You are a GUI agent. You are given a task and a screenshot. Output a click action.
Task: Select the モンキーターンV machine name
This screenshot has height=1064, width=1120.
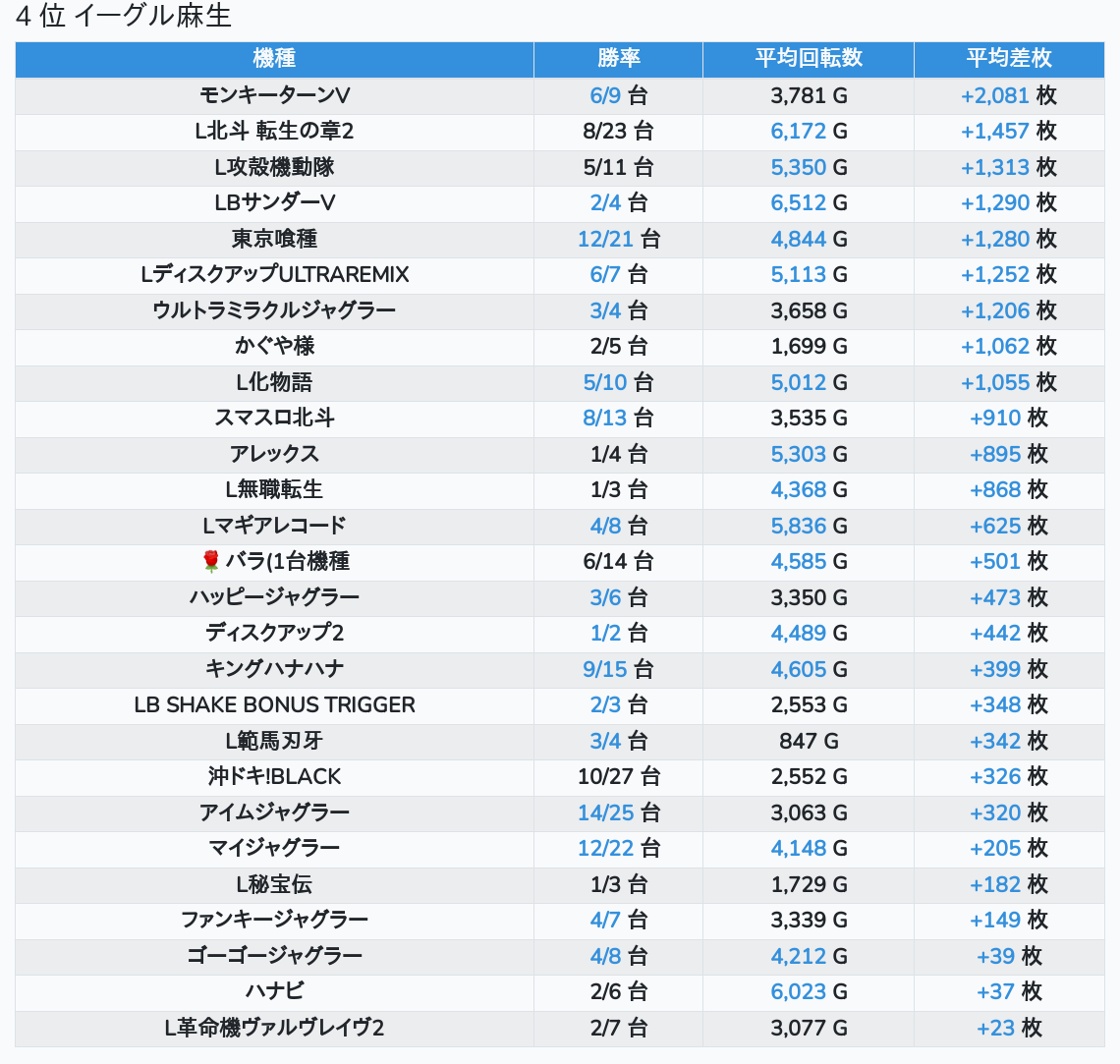pos(274,95)
